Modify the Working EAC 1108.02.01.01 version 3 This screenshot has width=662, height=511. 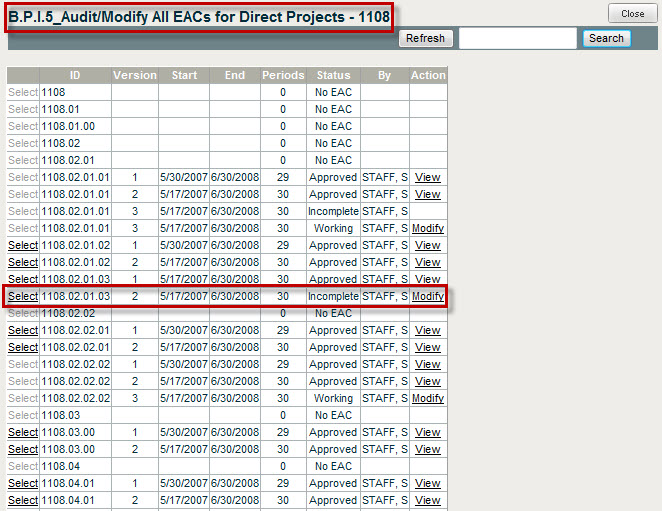(427, 228)
